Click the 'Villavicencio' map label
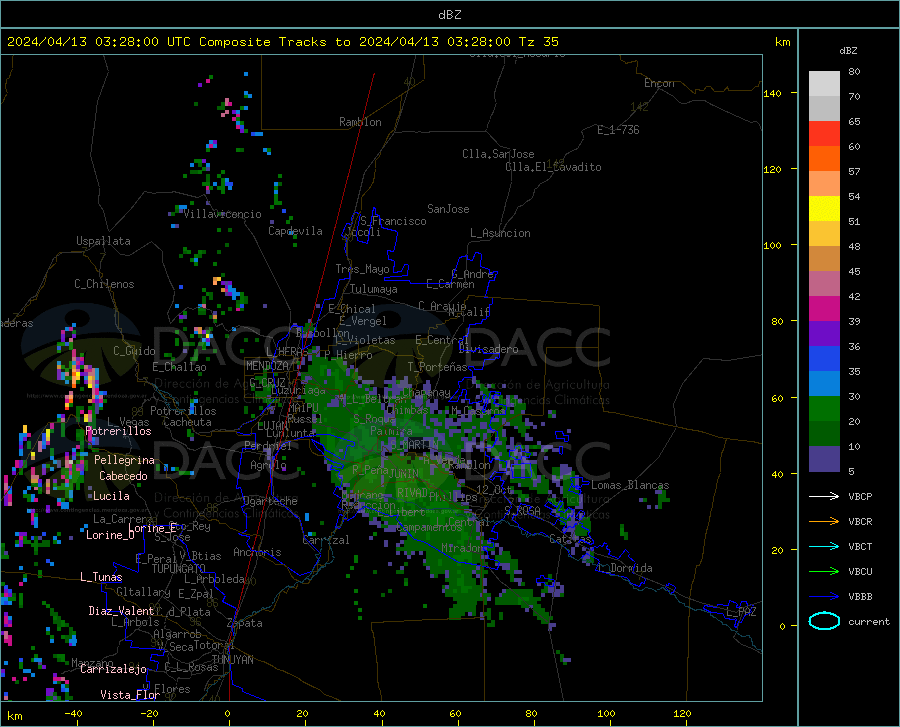900x727 pixels. [x=222, y=214]
